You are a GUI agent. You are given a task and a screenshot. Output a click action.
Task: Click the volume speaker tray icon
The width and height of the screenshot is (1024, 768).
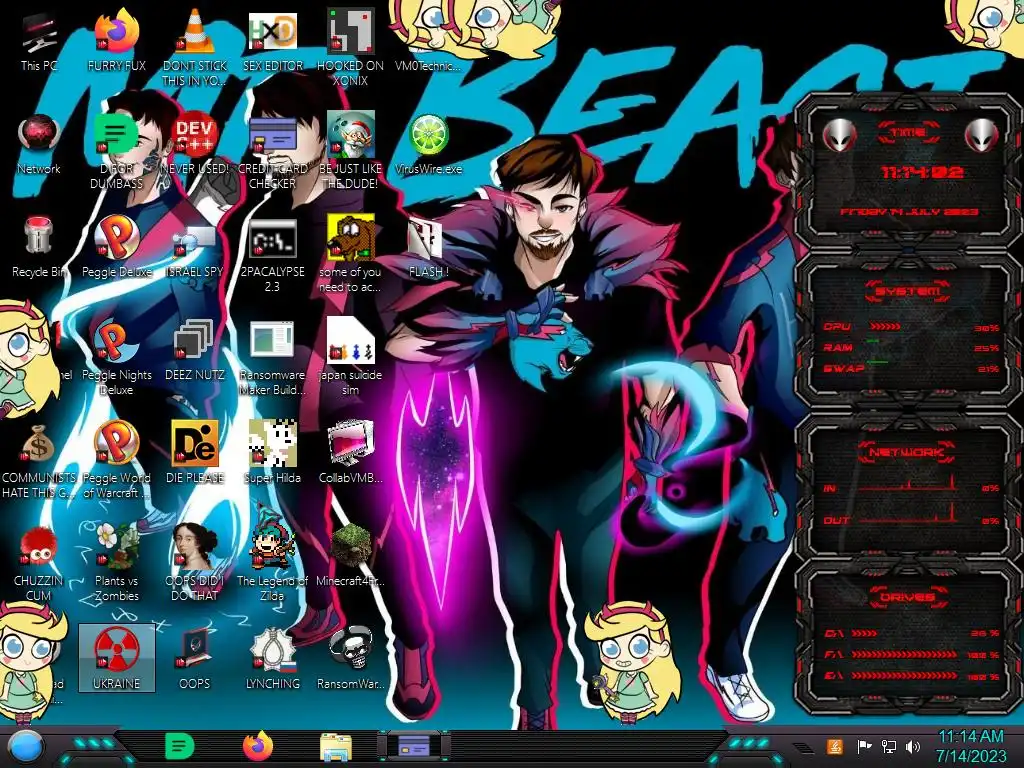coord(913,746)
